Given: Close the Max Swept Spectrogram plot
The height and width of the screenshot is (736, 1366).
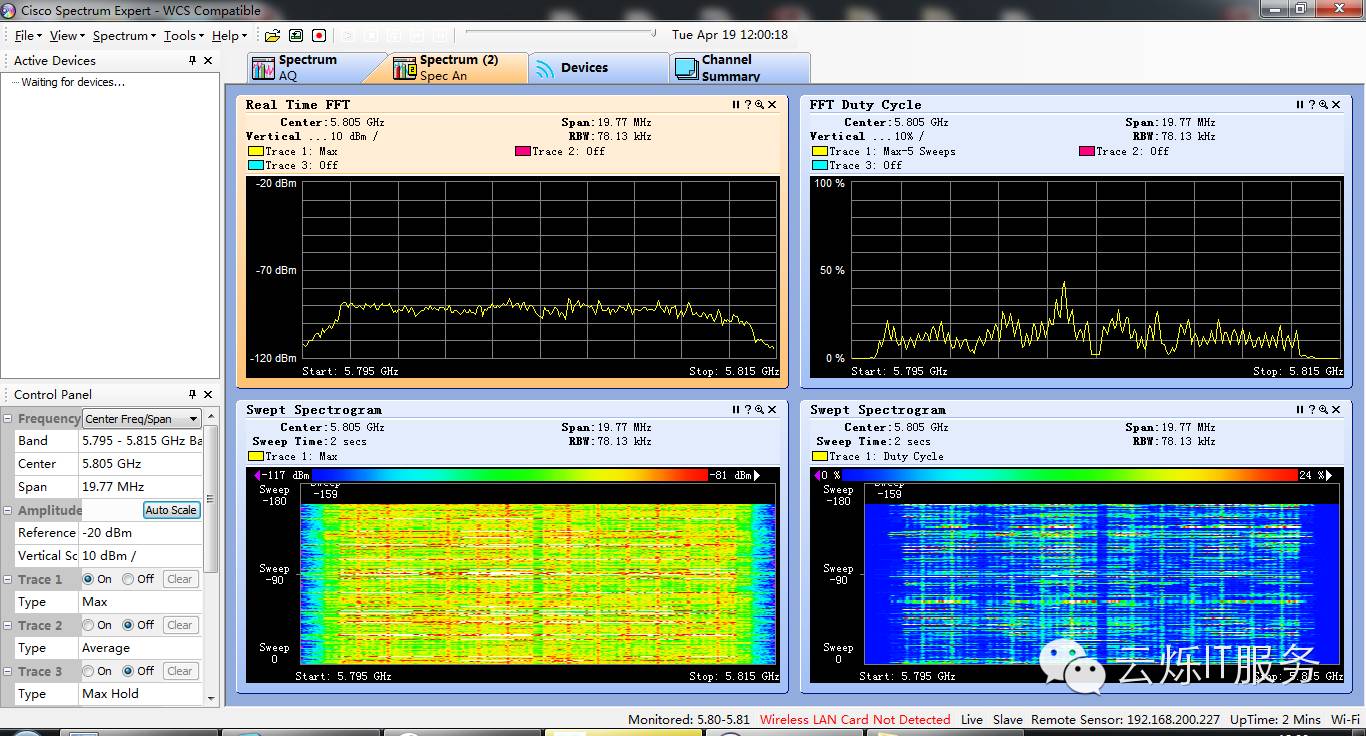Looking at the screenshot, I should pos(772,410).
